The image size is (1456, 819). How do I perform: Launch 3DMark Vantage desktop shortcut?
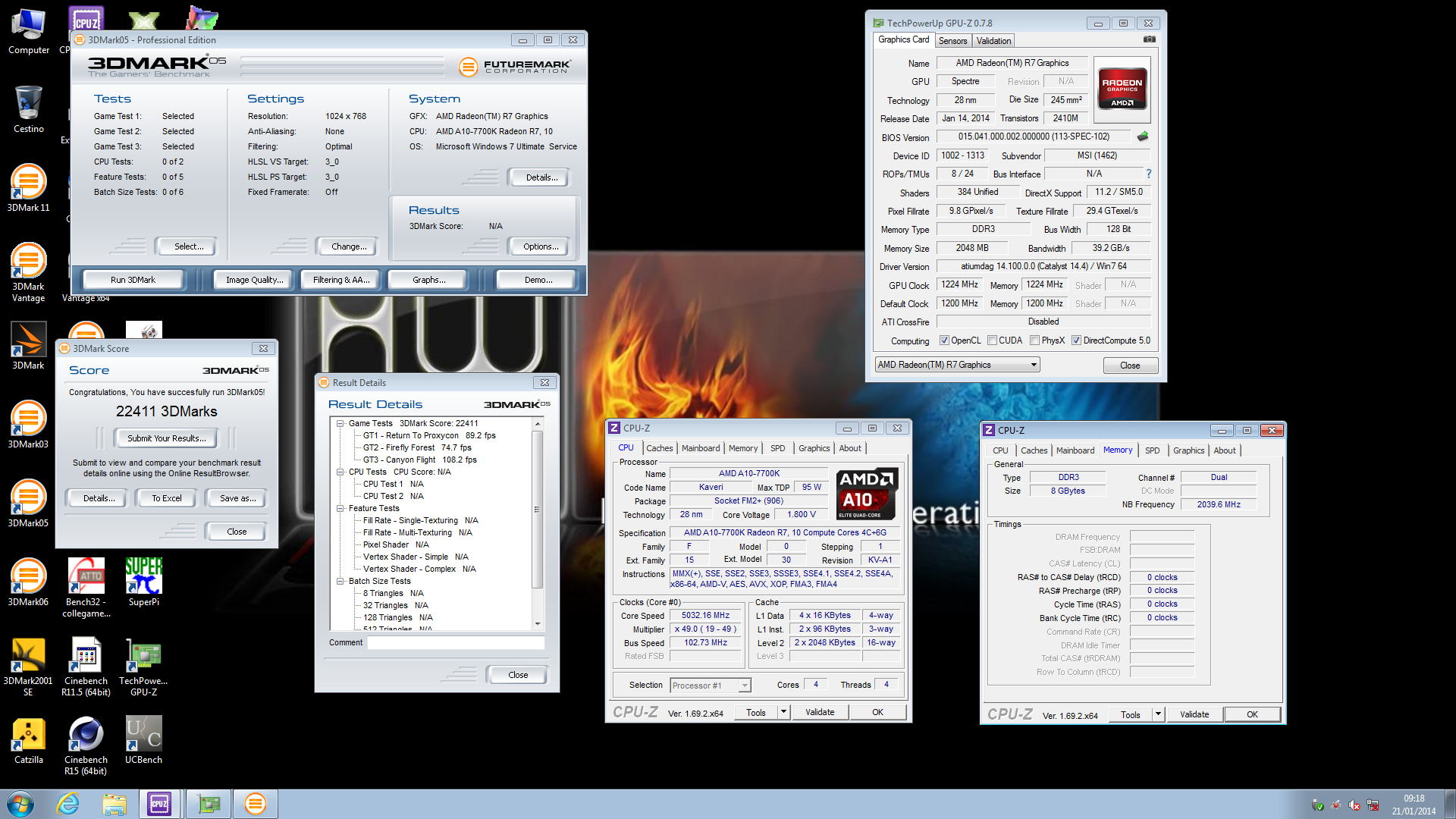click(29, 271)
